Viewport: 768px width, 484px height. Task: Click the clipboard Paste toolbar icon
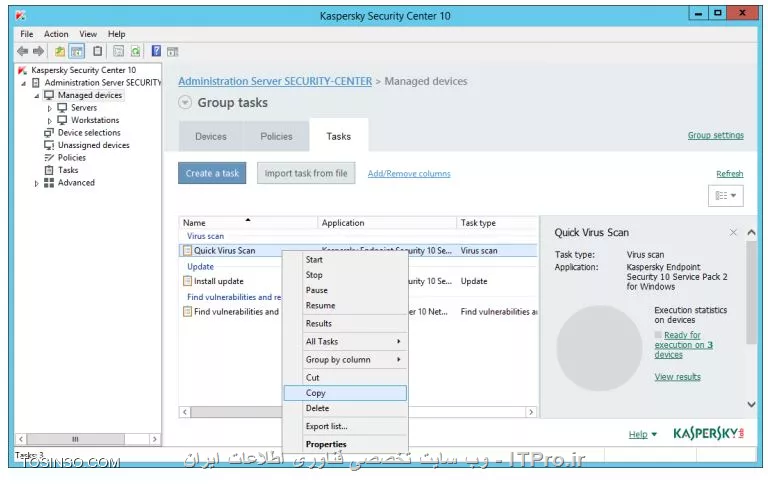point(97,51)
